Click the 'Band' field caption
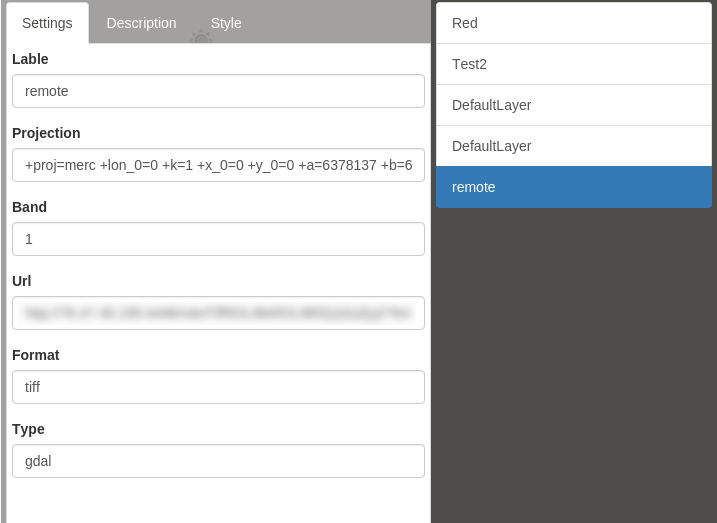 click(x=29, y=207)
